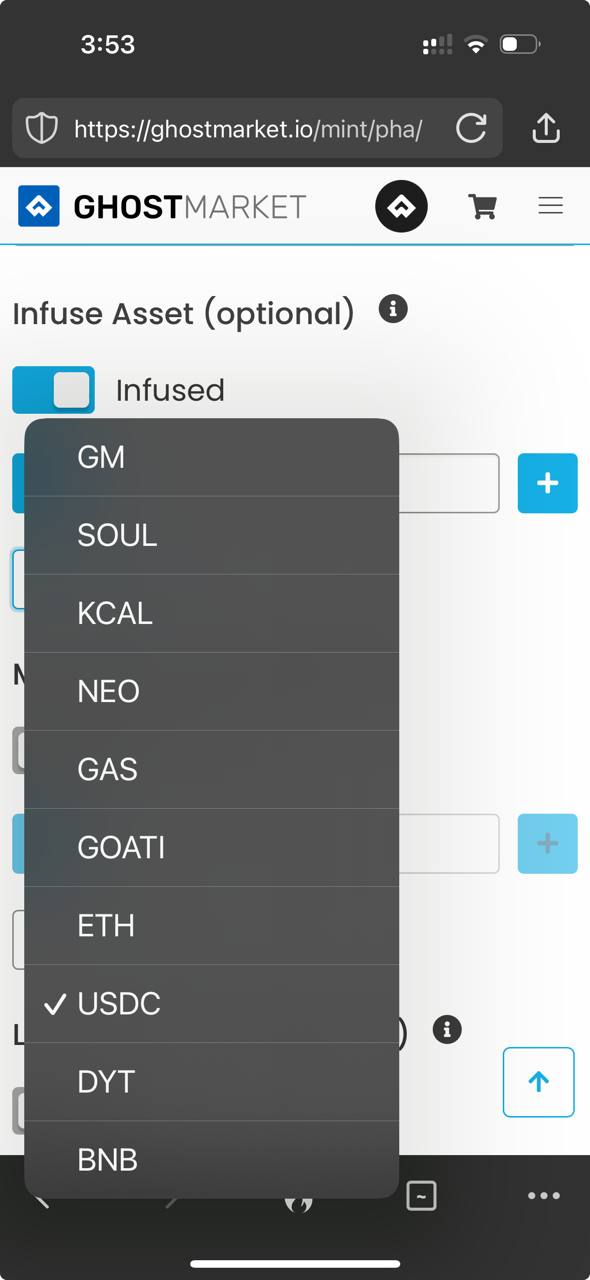Tap the shield privacy icon in address bar

point(41,128)
